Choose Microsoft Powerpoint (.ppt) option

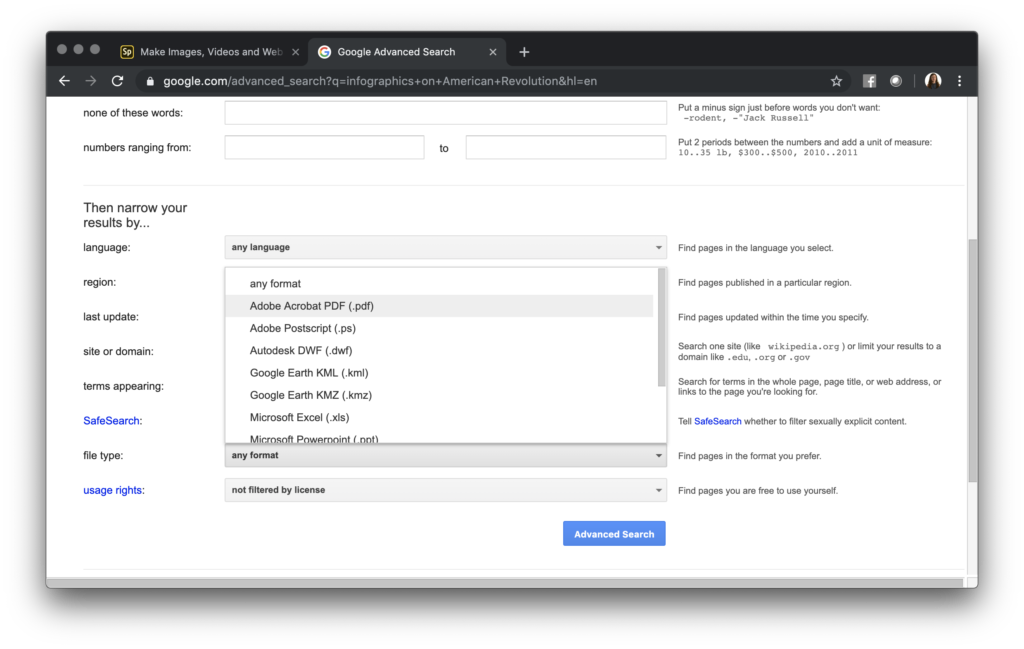click(x=439, y=438)
